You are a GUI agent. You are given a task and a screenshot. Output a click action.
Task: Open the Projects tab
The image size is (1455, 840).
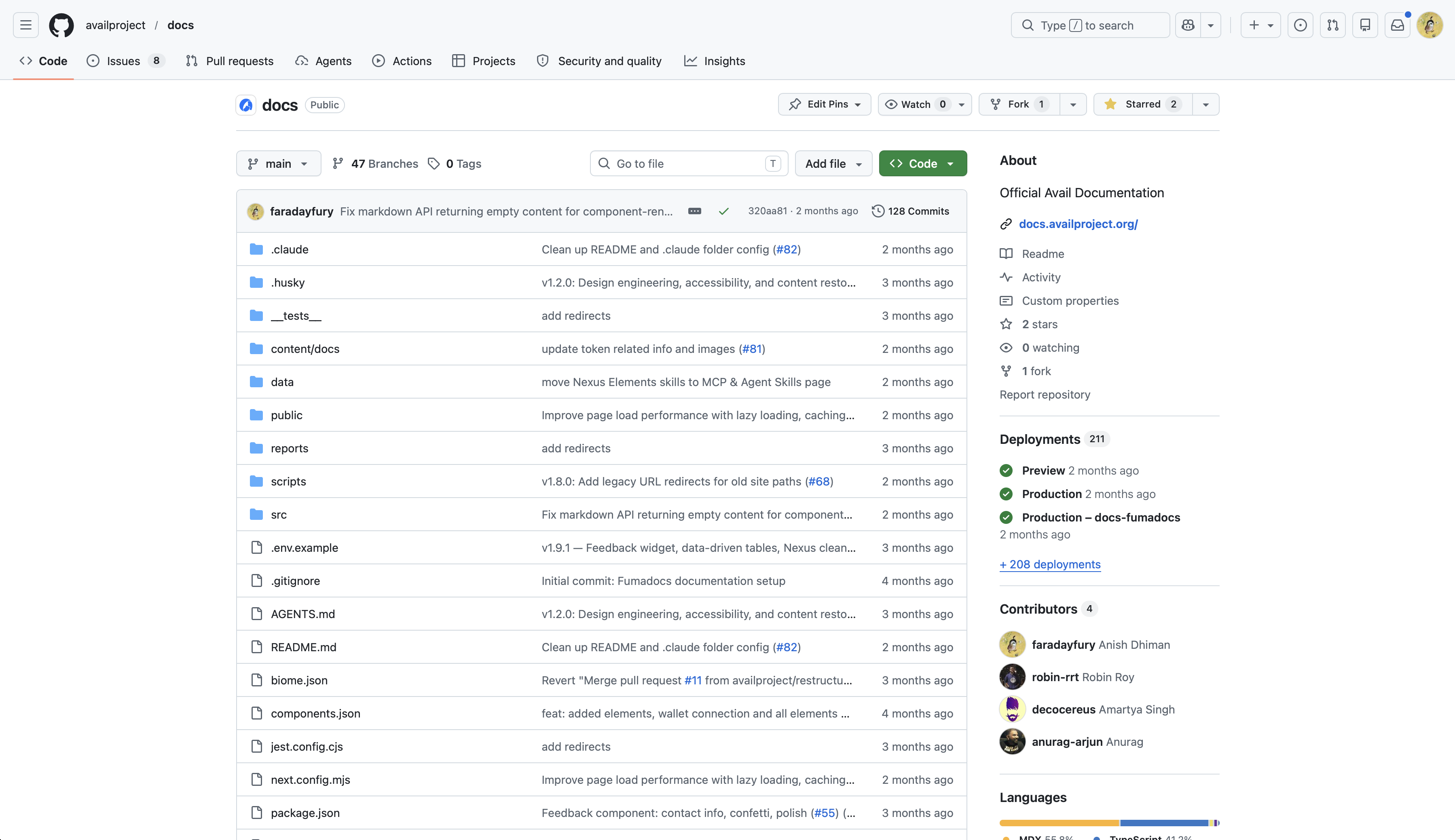484,61
